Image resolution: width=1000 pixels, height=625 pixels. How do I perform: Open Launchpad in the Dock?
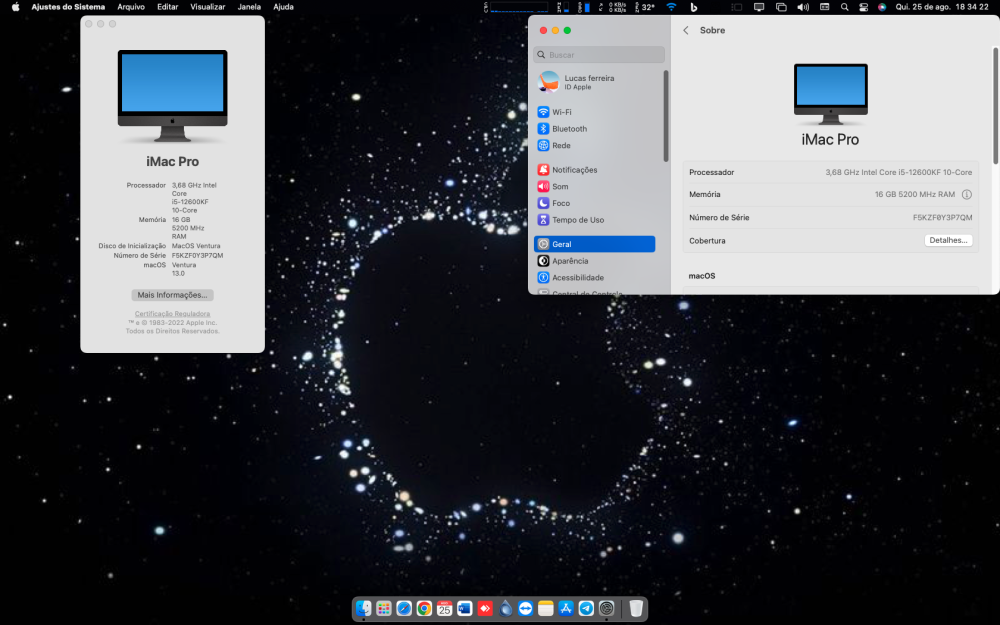383,608
